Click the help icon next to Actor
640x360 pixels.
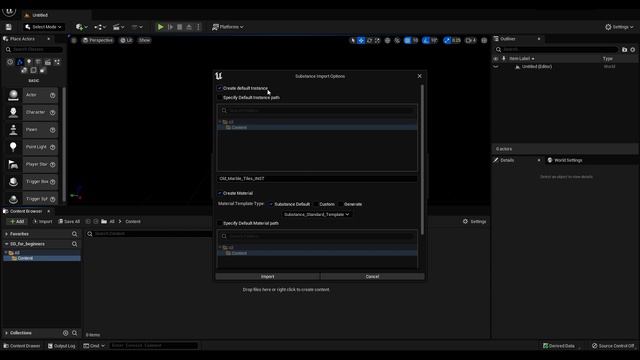[x=53, y=95]
